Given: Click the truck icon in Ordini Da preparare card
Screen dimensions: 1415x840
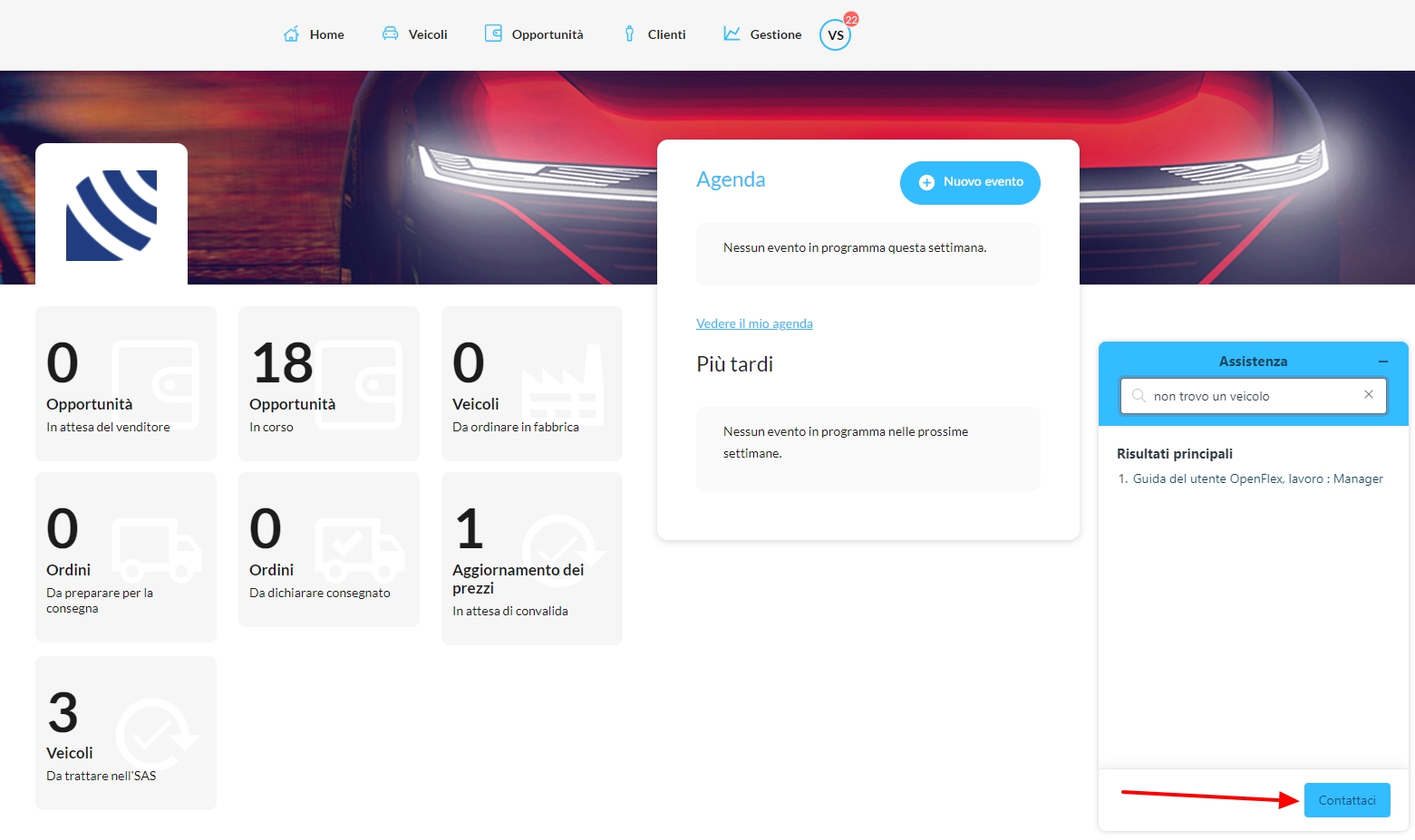Looking at the screenshot, I should coord(156,550).
